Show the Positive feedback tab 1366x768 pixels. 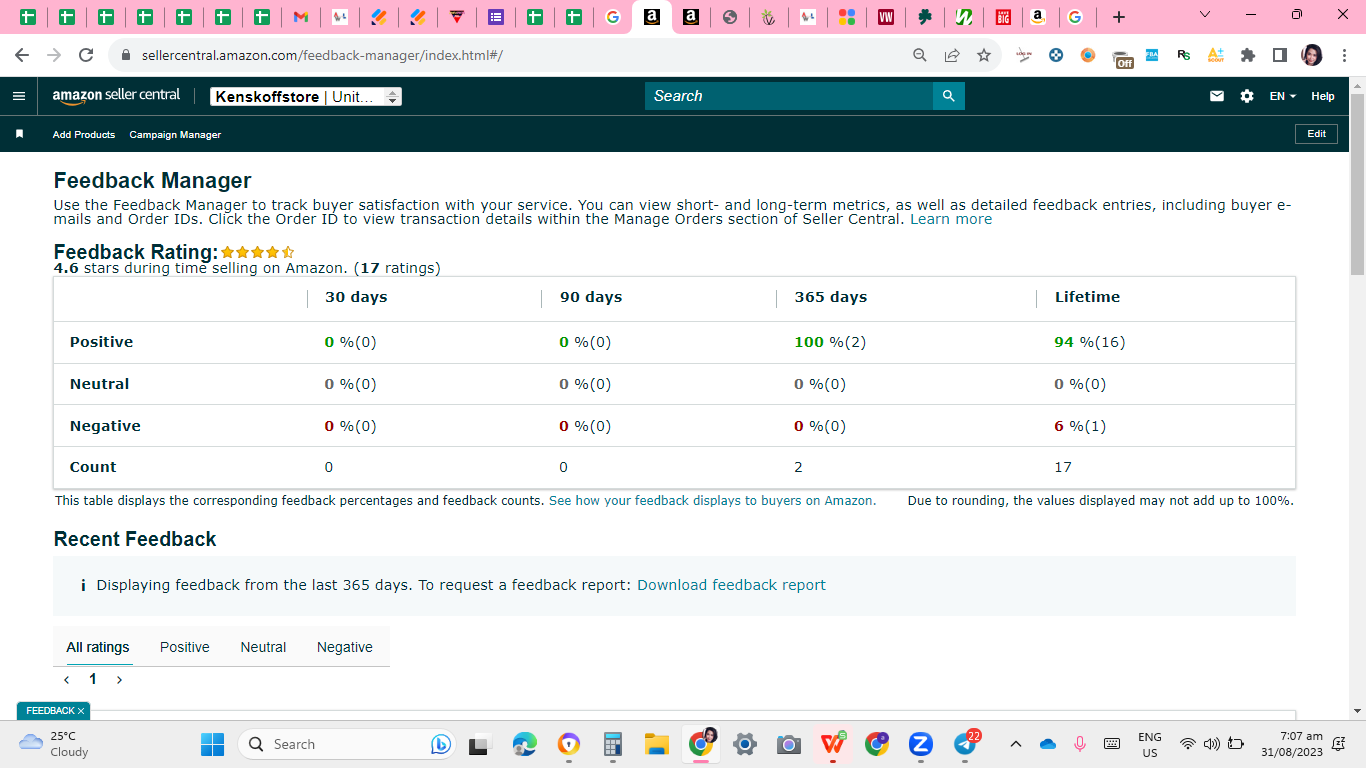pos(185,647)
